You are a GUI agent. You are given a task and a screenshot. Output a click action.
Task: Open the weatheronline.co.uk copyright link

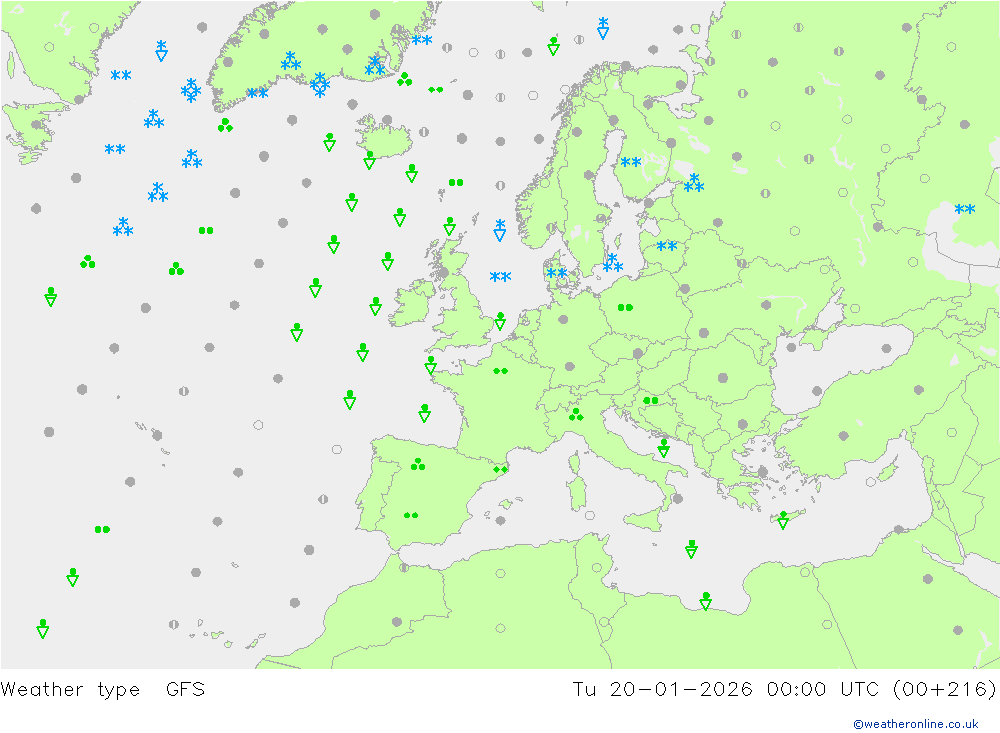[915, 724]
